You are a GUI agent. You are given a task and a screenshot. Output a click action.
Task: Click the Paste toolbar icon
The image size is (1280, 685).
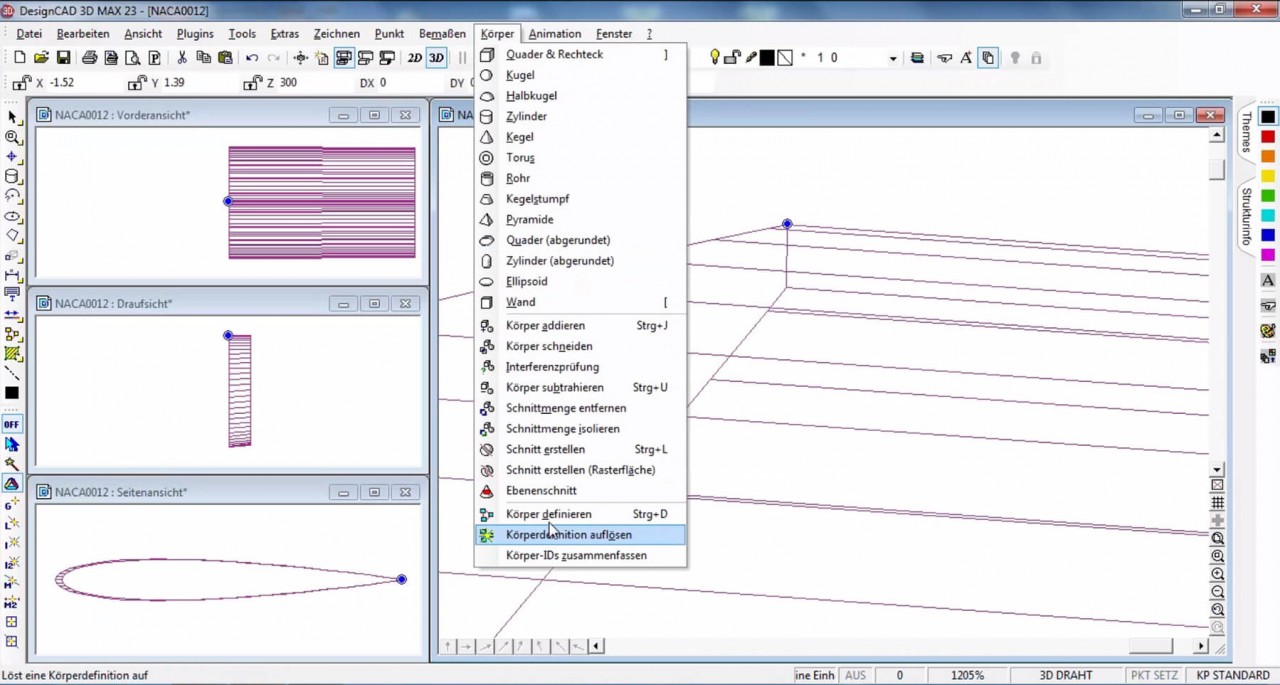(x=227, y=57)
